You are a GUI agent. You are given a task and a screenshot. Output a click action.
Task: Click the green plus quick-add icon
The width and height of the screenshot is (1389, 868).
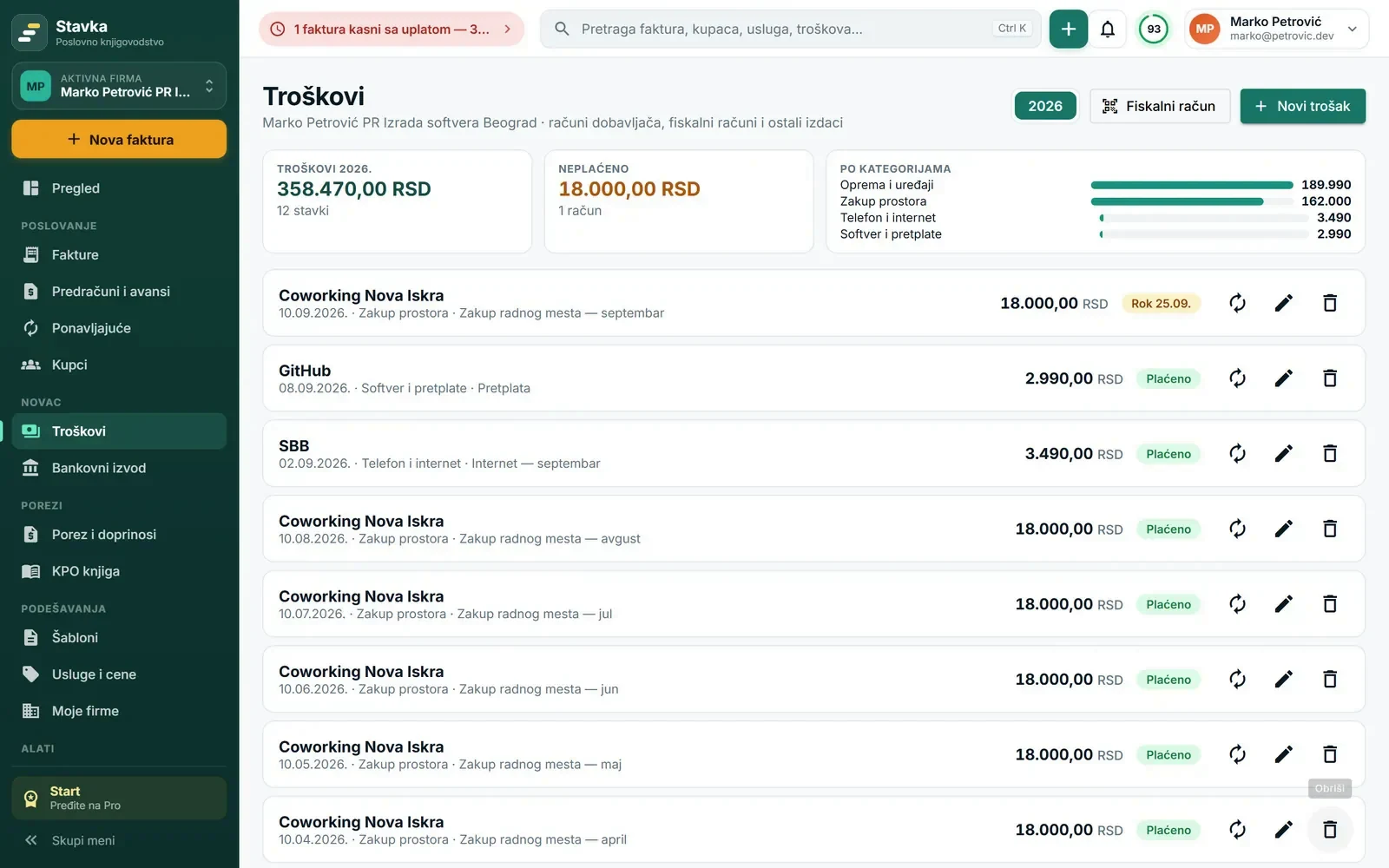(1068, 30)
